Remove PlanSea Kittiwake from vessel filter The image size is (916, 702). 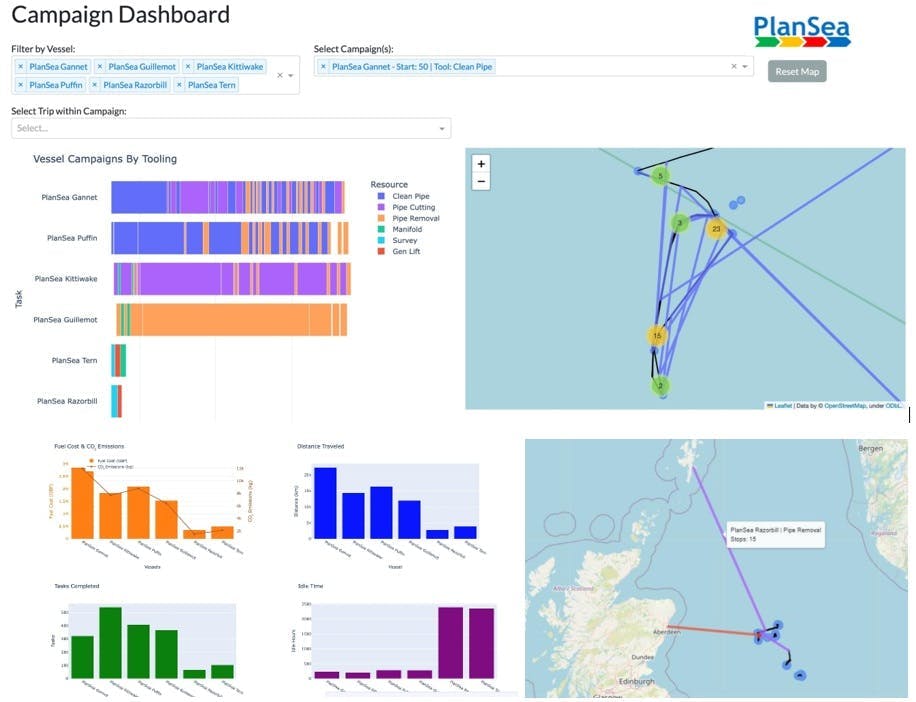(188, 67)
